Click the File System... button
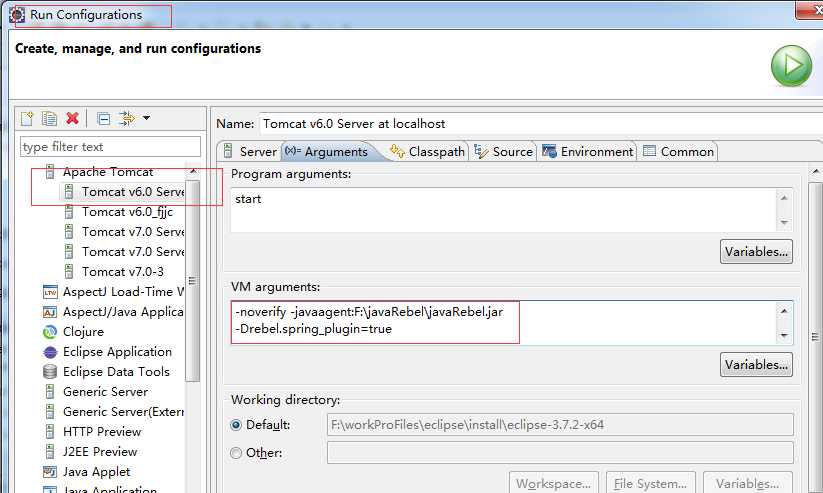 (650, 483)
